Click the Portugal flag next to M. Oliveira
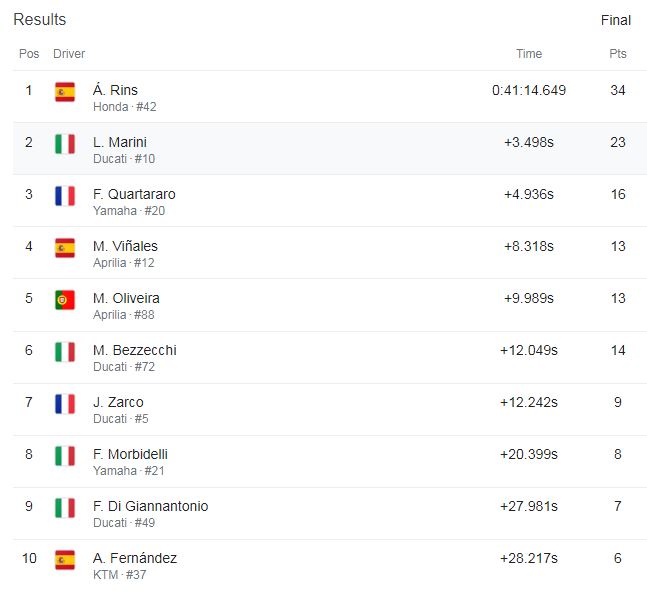 tap(65, 300)
